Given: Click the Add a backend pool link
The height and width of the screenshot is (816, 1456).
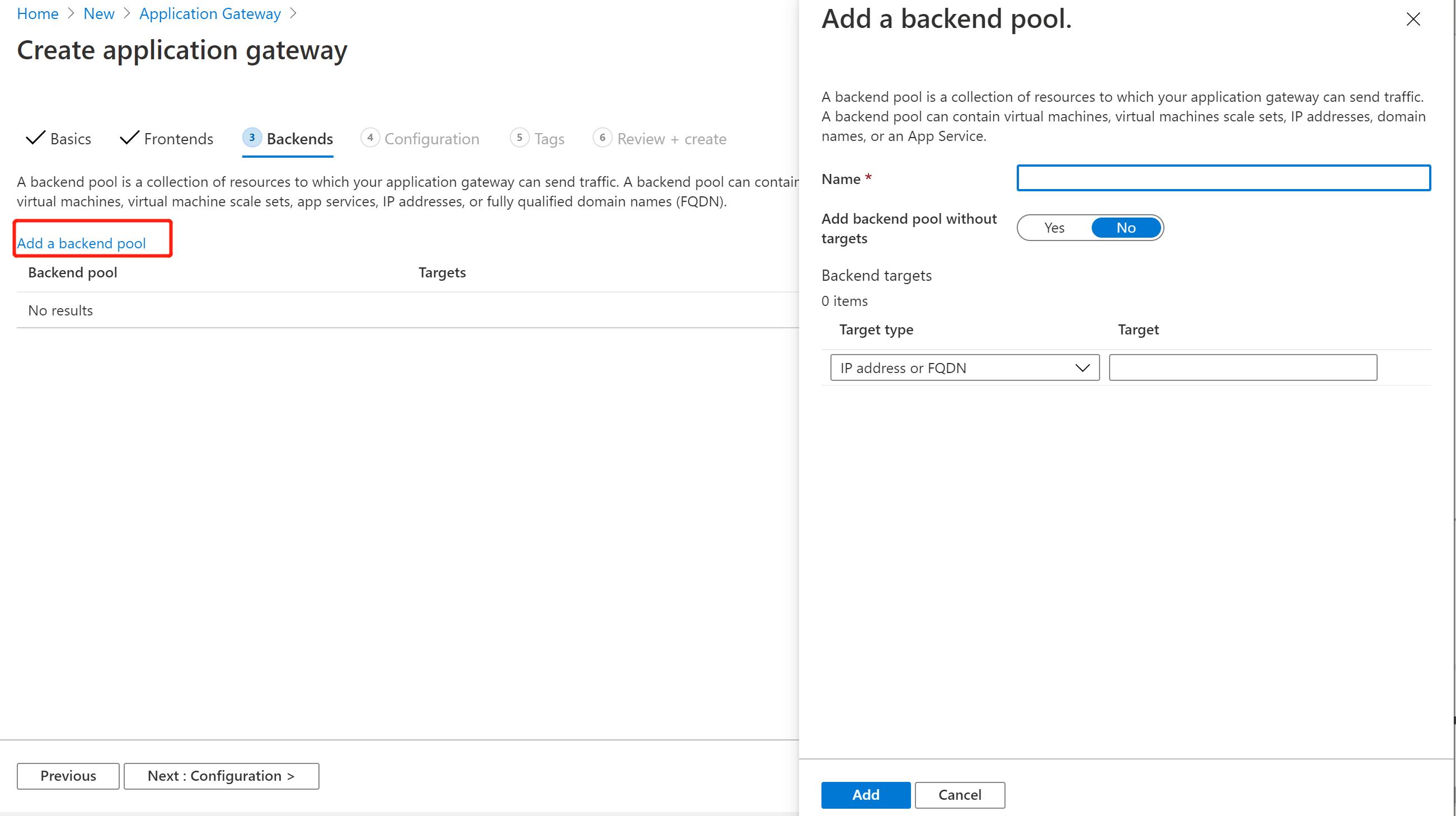Looking at the screenshot, I should click(x=81, y=243).
